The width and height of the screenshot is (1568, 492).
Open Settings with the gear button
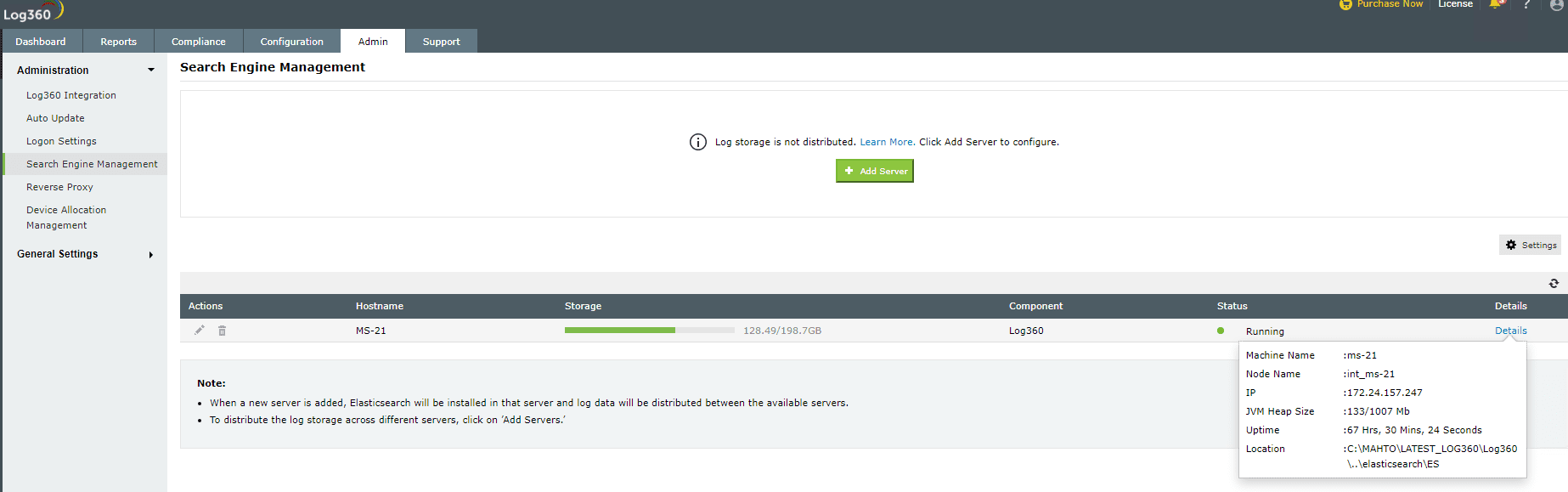1530,245
